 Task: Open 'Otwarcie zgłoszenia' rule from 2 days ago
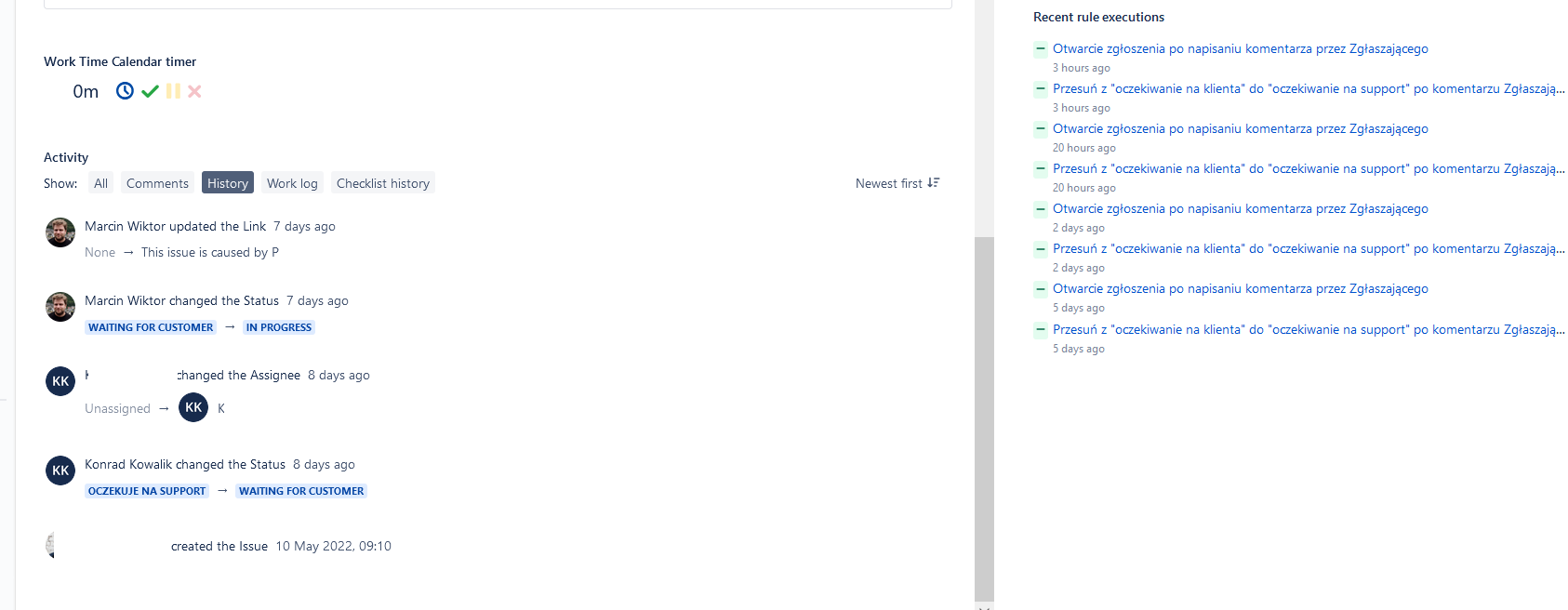coord(1240,208)
